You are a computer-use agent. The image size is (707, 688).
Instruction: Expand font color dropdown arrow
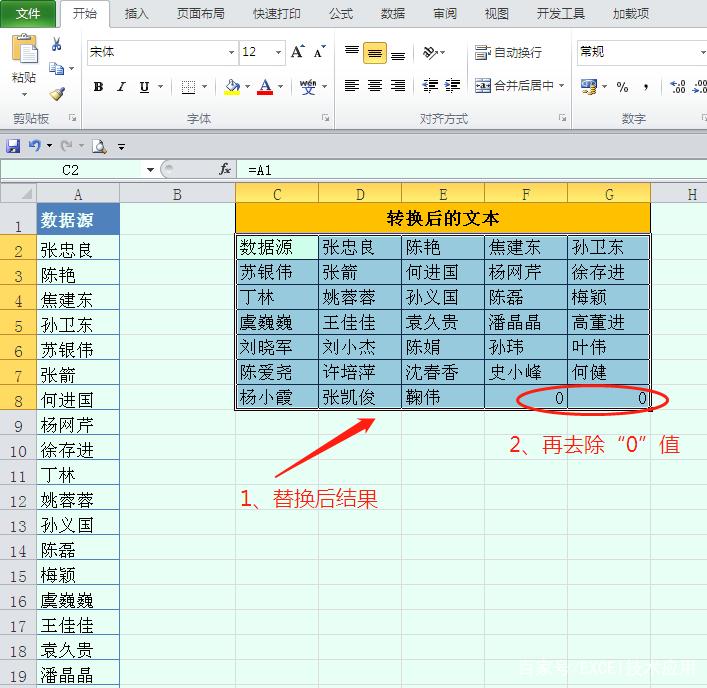tap(280, 87)
